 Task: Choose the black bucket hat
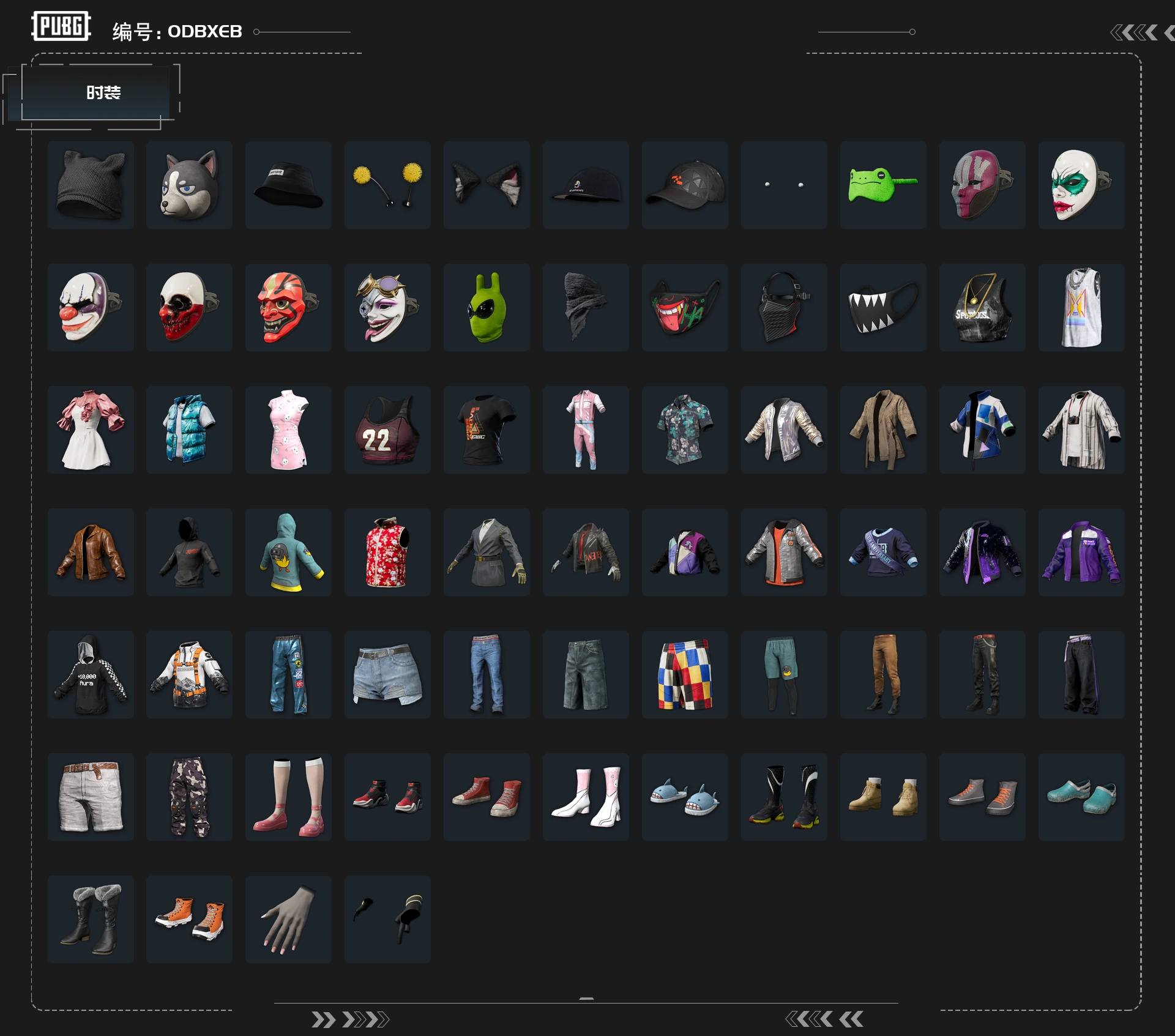point(288,185)
